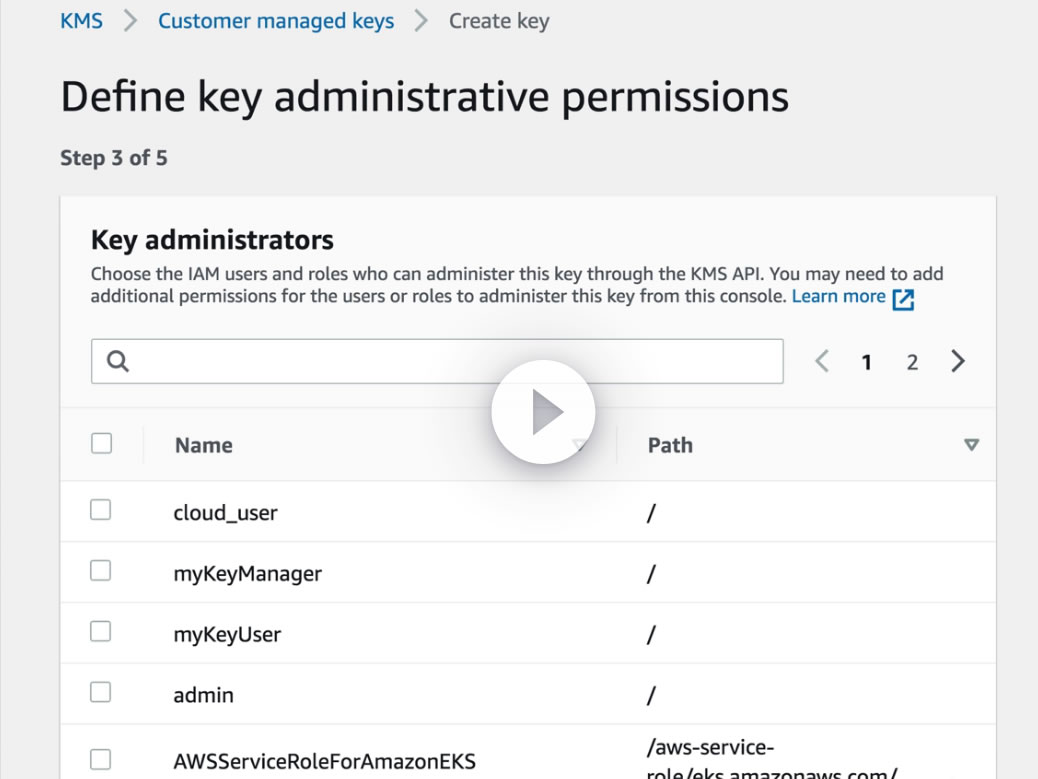Viewport: 1038px width, 779px height.
Task: Check the select-all header checkbox
Action: click(x=101, y=443)
